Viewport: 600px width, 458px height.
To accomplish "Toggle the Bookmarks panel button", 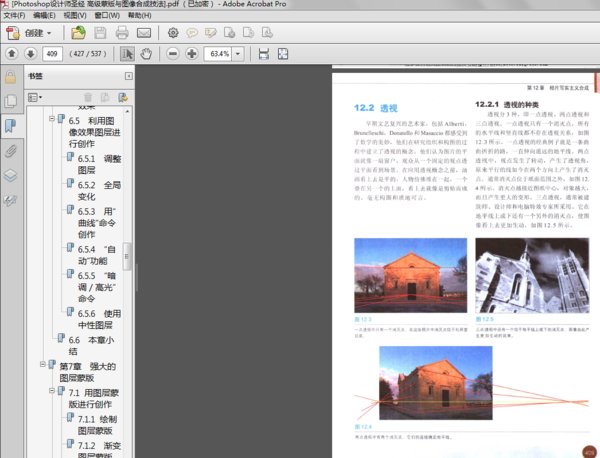I will 10,125.
